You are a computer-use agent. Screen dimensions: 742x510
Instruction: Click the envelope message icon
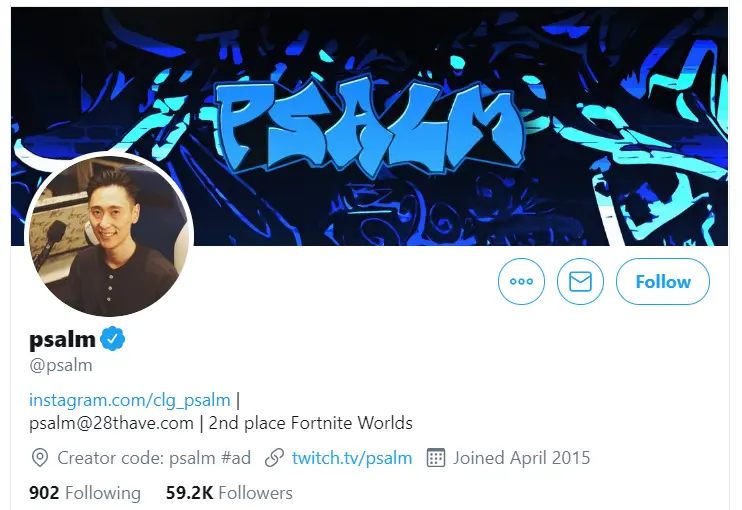coord(580,282)
